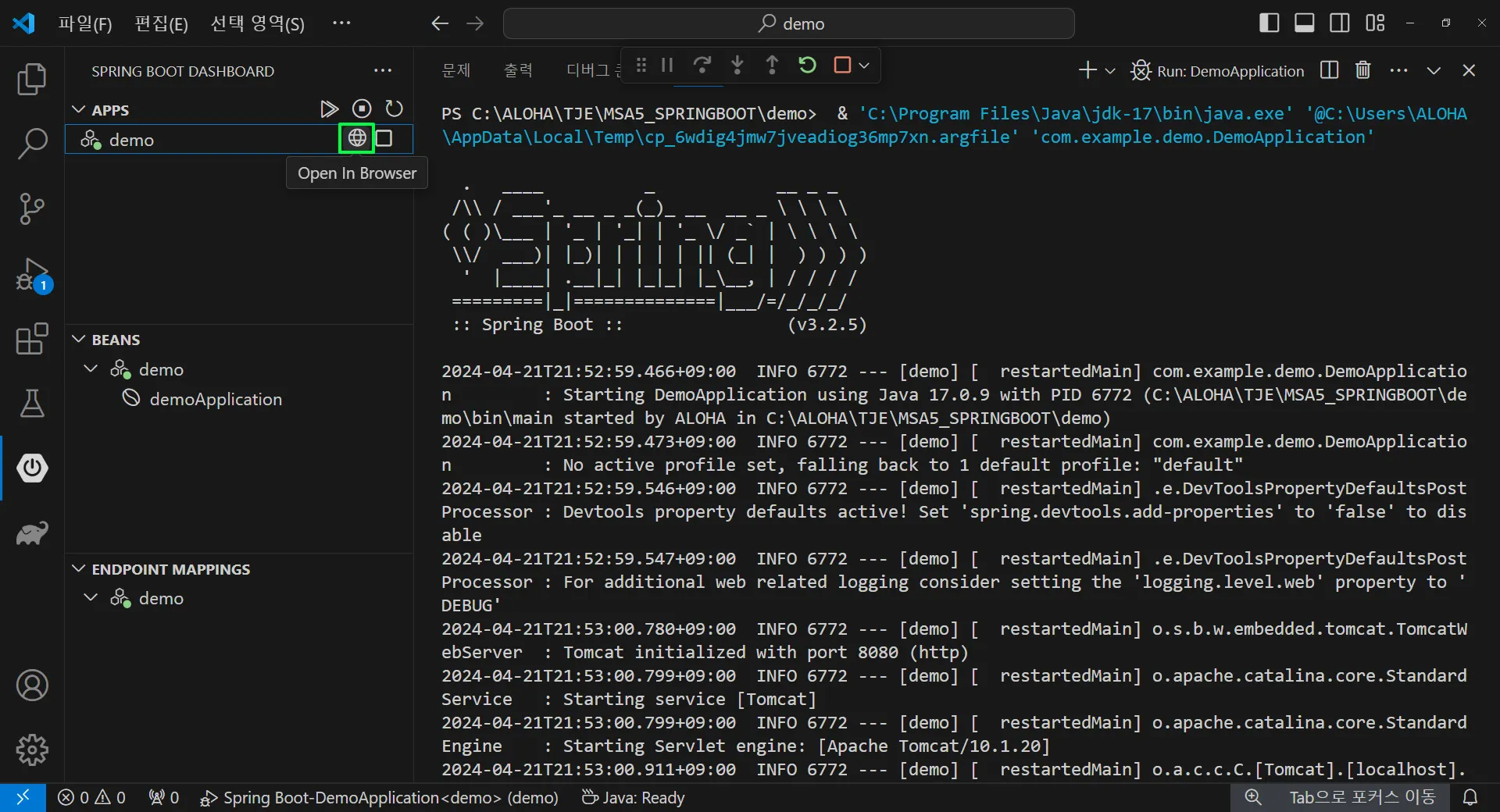
Task: Pause the debug session
Action: coord(667,66)
